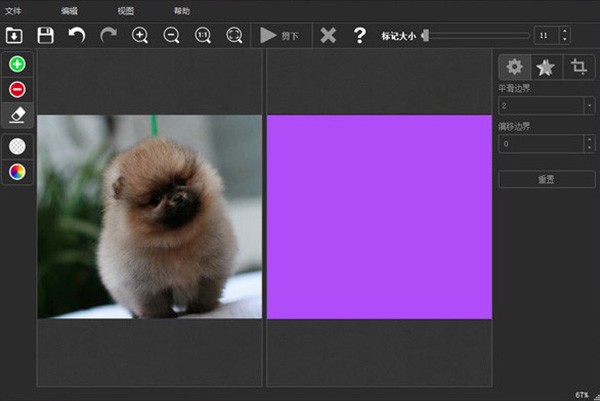Select the green foreground marker tool
Screen dimensions: 600x401
click(17, 64)
